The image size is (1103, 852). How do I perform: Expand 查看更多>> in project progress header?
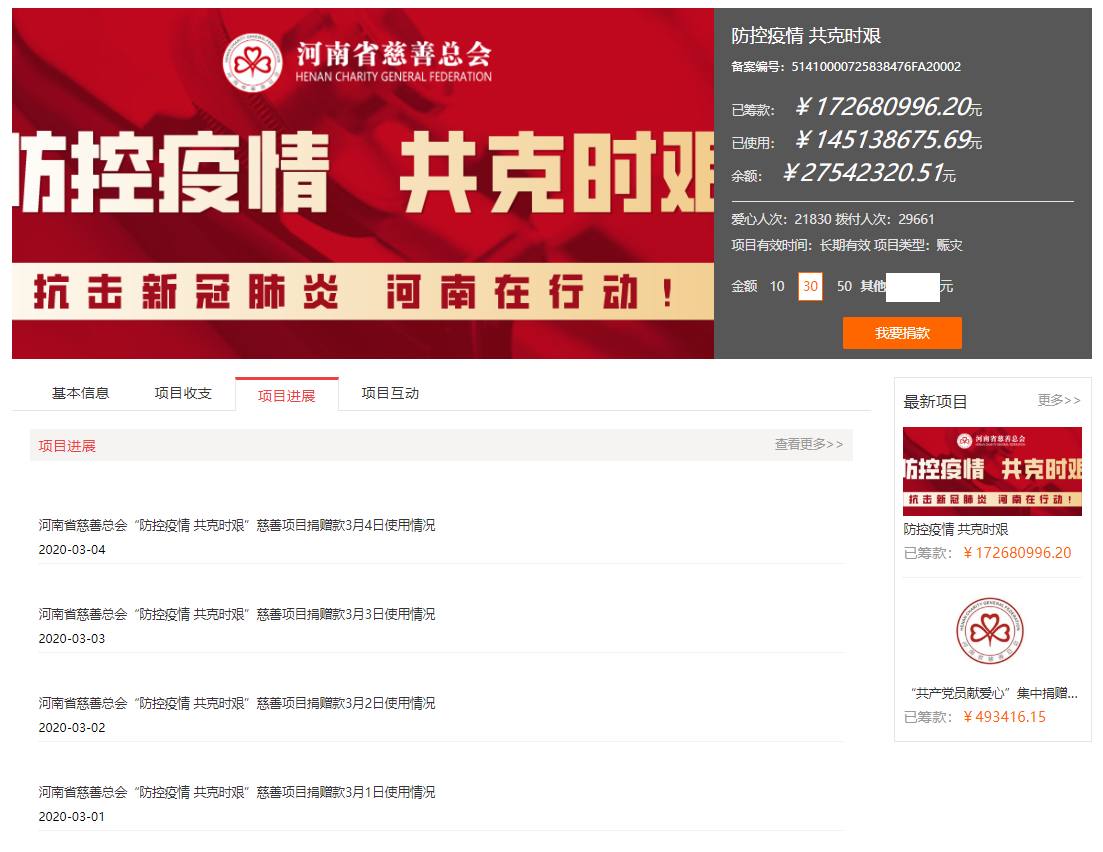pyautogui.click(x=808, y=445)
